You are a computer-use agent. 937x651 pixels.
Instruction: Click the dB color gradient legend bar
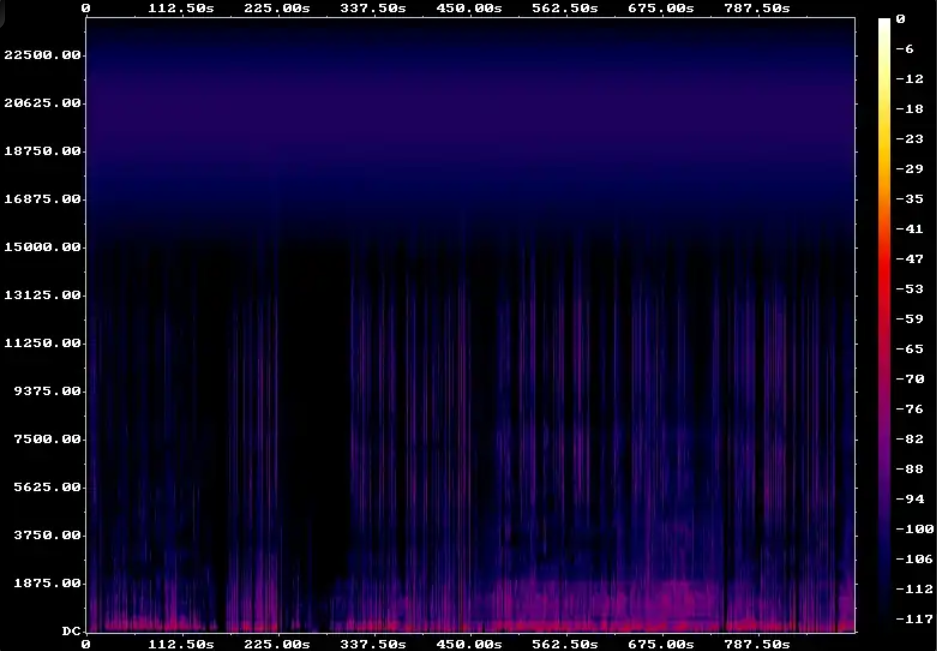click(884, 325)
